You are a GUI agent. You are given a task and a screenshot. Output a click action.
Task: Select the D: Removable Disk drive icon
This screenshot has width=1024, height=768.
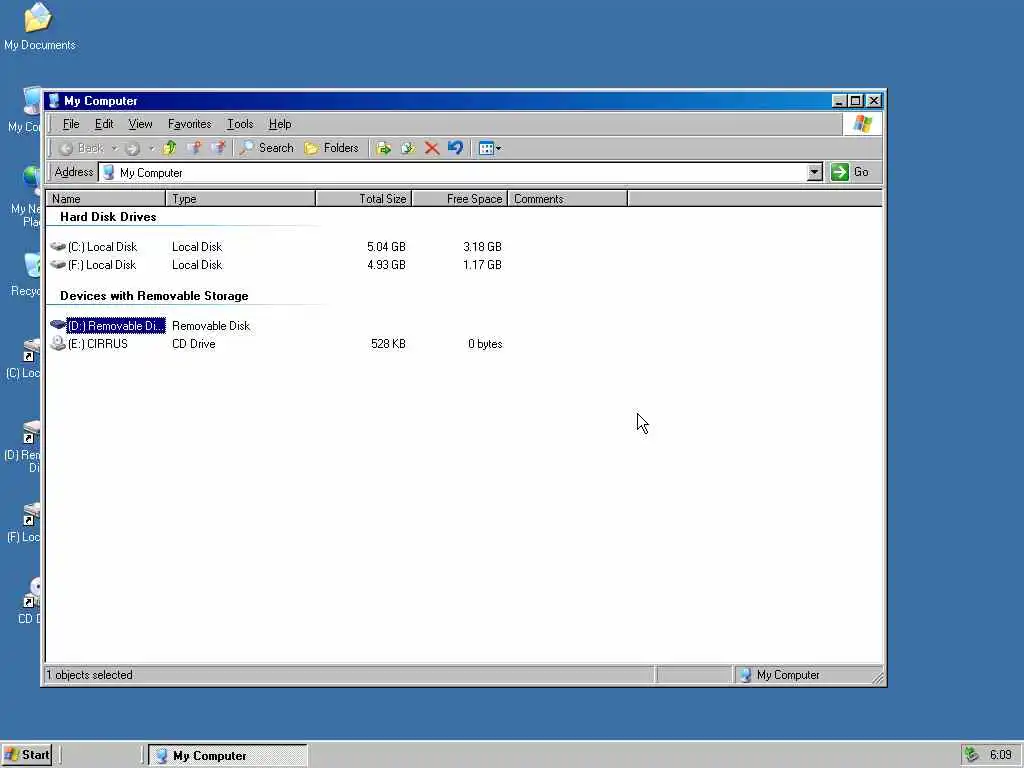(x=58, y=325)
